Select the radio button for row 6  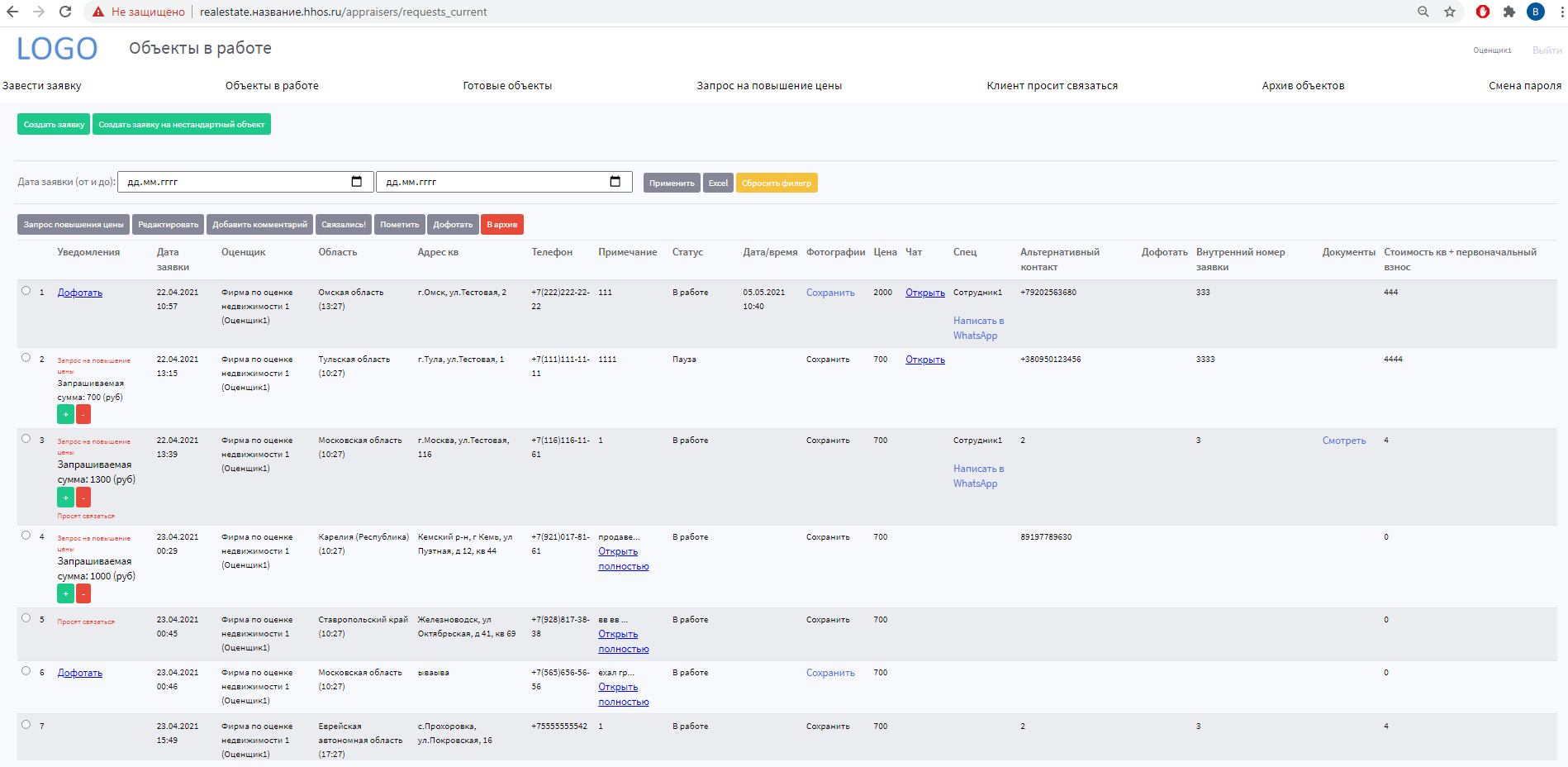pos(26,671)
